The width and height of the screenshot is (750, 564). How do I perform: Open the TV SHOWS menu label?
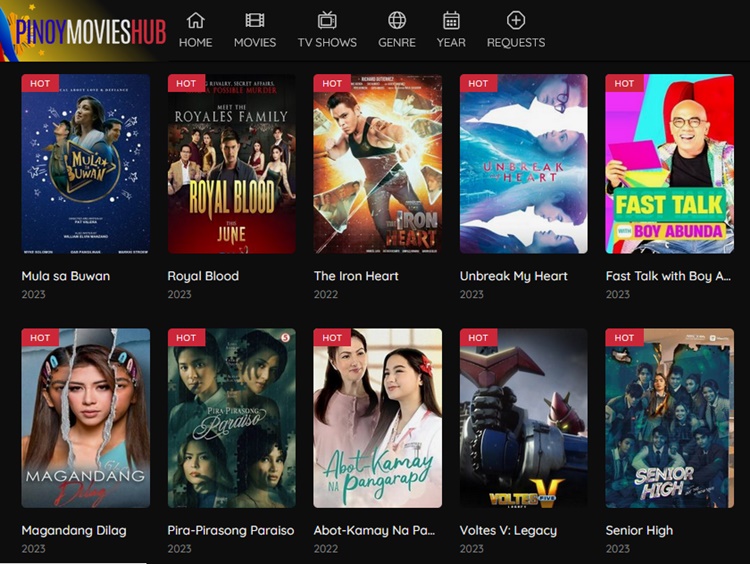[327, 43]
